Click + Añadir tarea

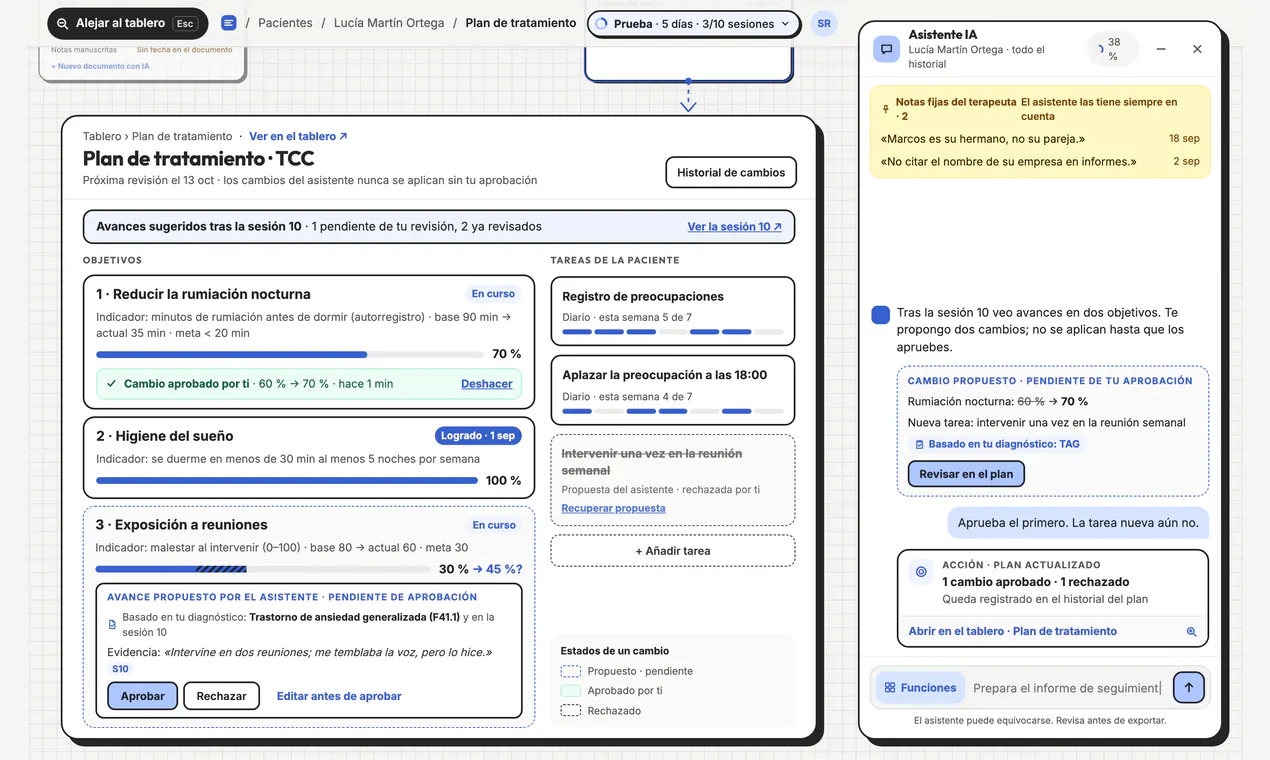click(673, 551)
